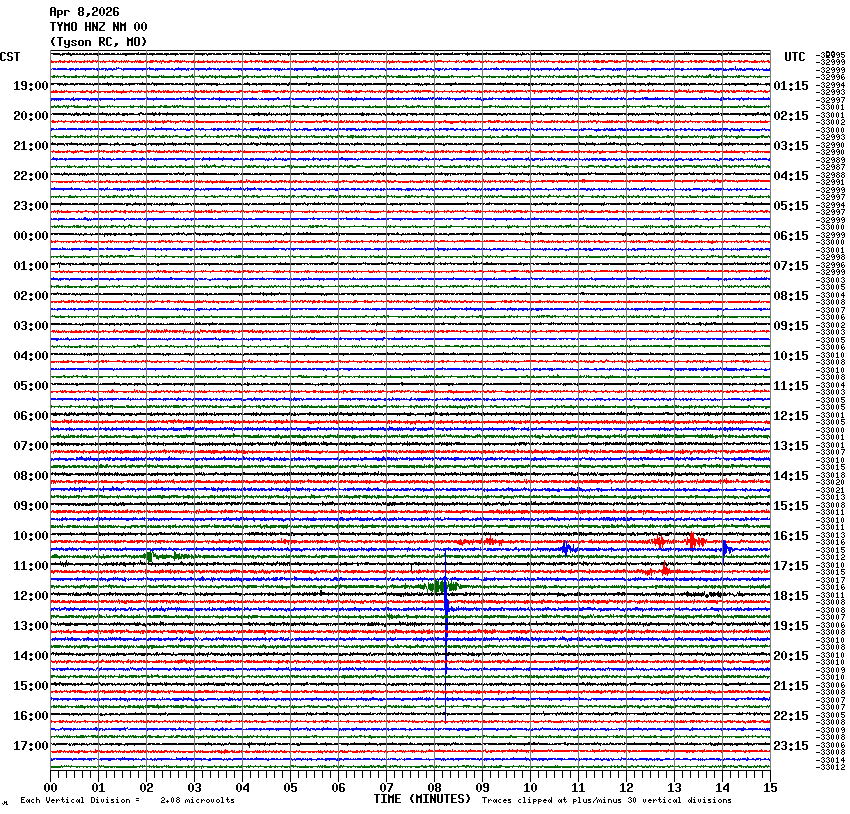Click the CST timezone label
Viewport: 850px width, 814px height.
[x=10, y=57]
